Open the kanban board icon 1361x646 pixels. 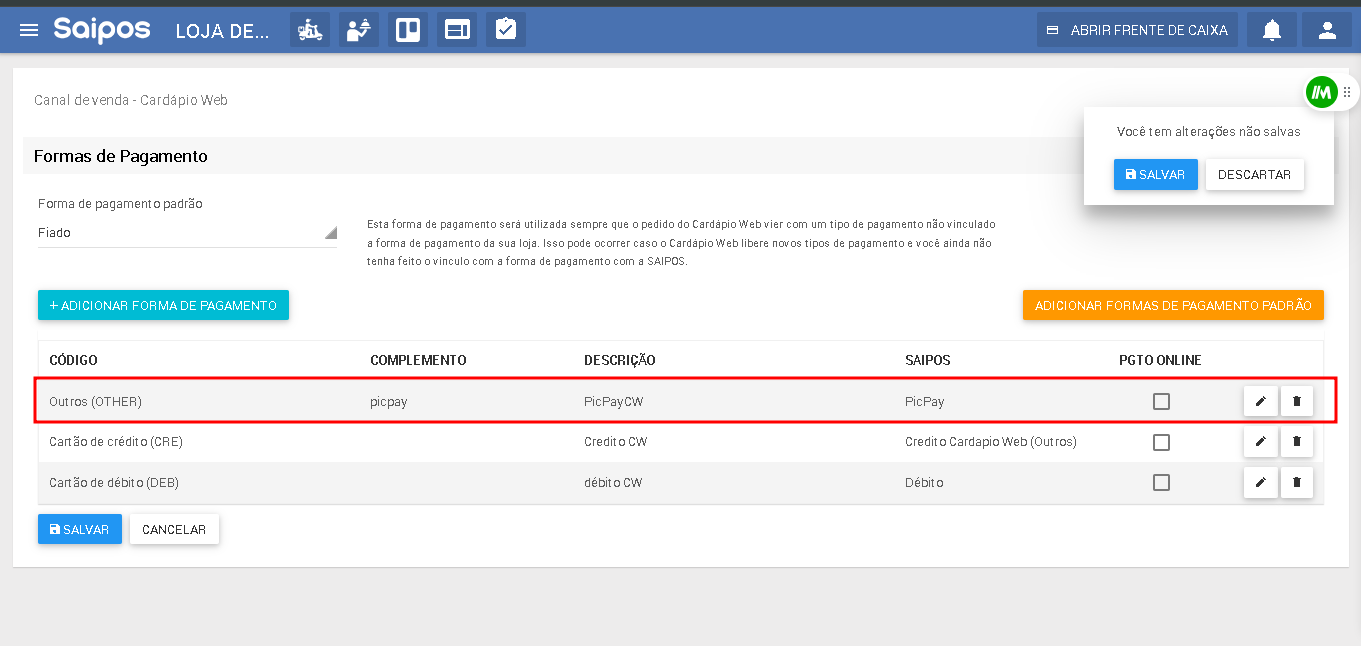pyautogui.click(x=407, y=30)
